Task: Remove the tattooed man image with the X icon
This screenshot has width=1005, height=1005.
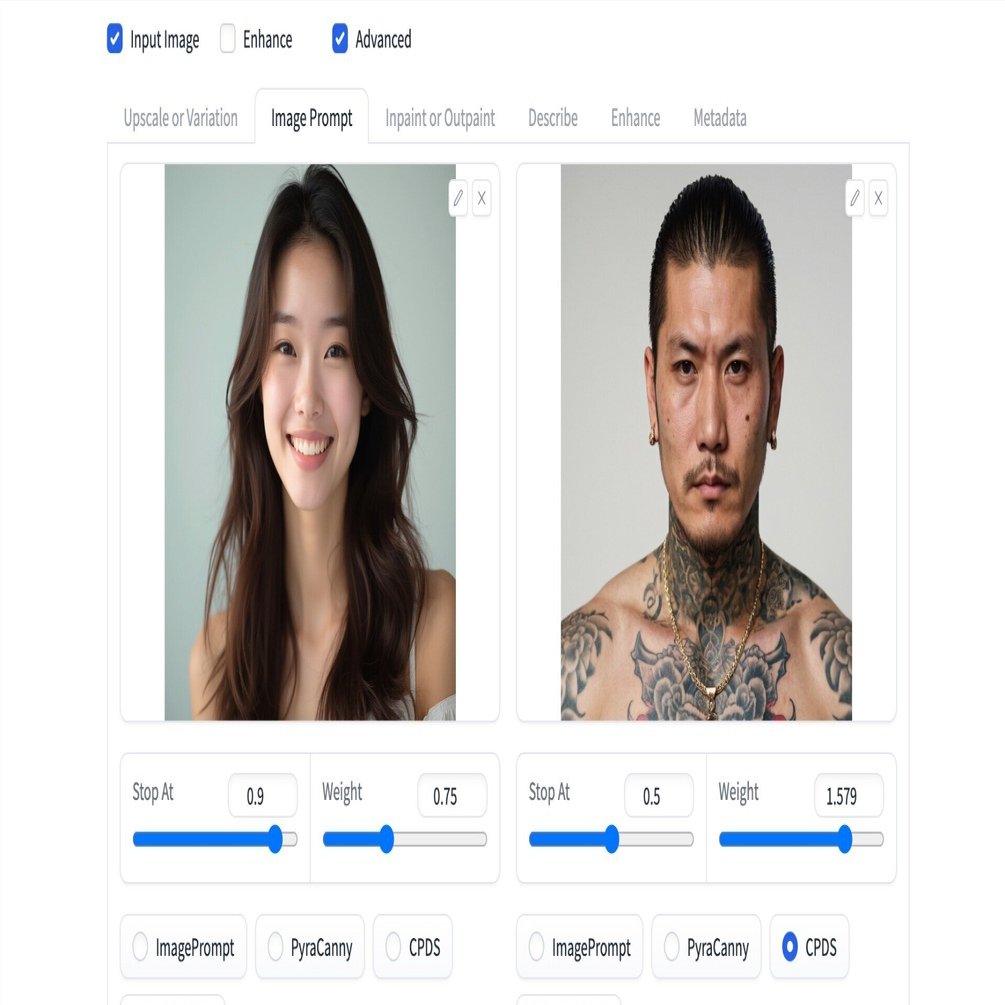Action: (878, 199)
